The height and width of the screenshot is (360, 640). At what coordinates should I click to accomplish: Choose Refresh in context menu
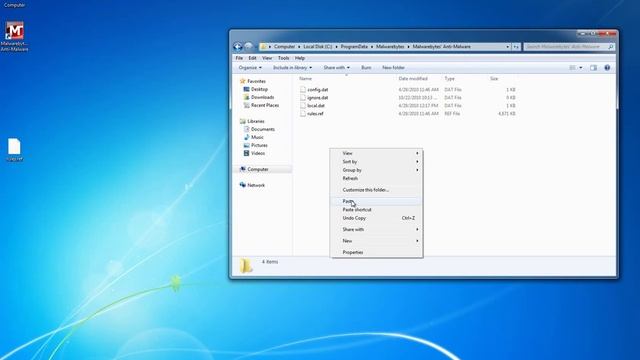(x=376, y=178)
